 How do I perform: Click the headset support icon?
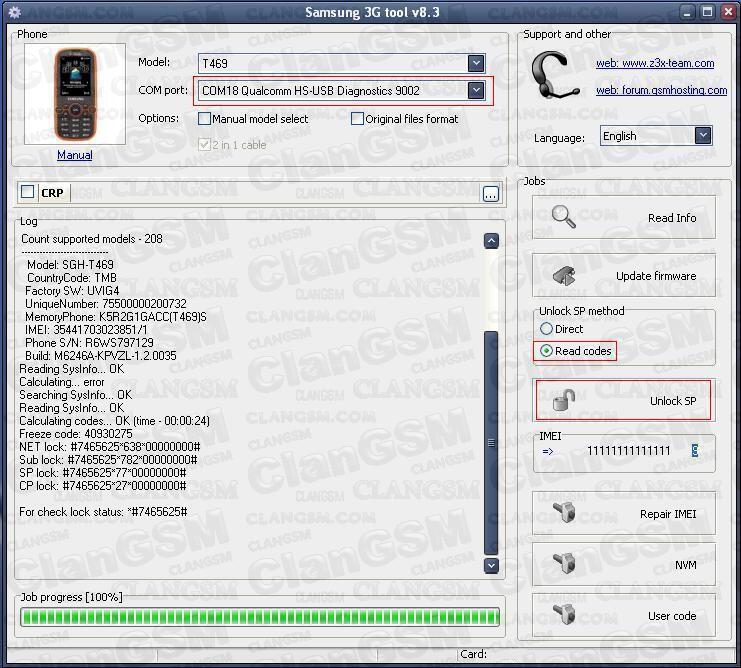[x=554, y=76]
